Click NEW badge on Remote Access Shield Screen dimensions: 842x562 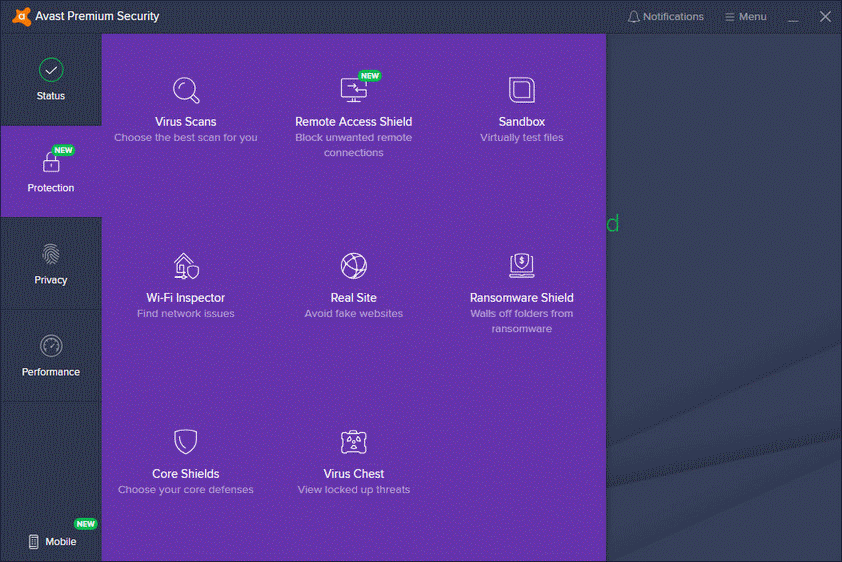tap(370, 76)
